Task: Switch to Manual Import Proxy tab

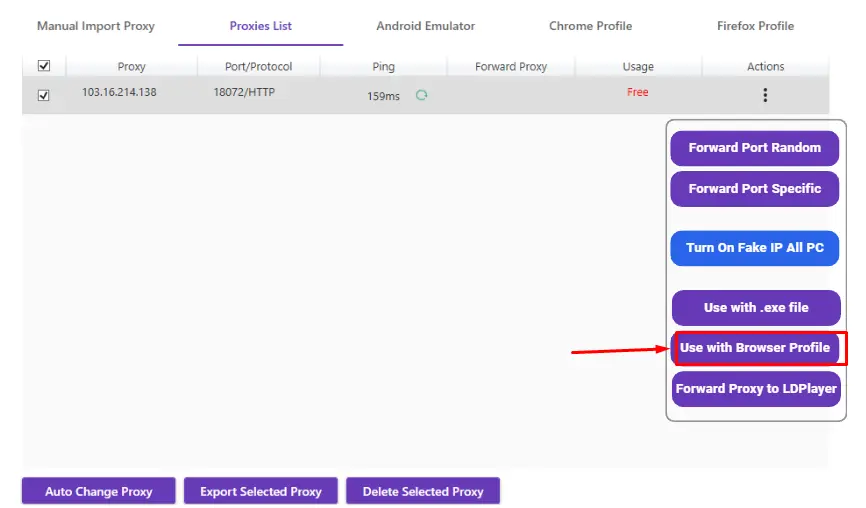Action: (96, 26)
